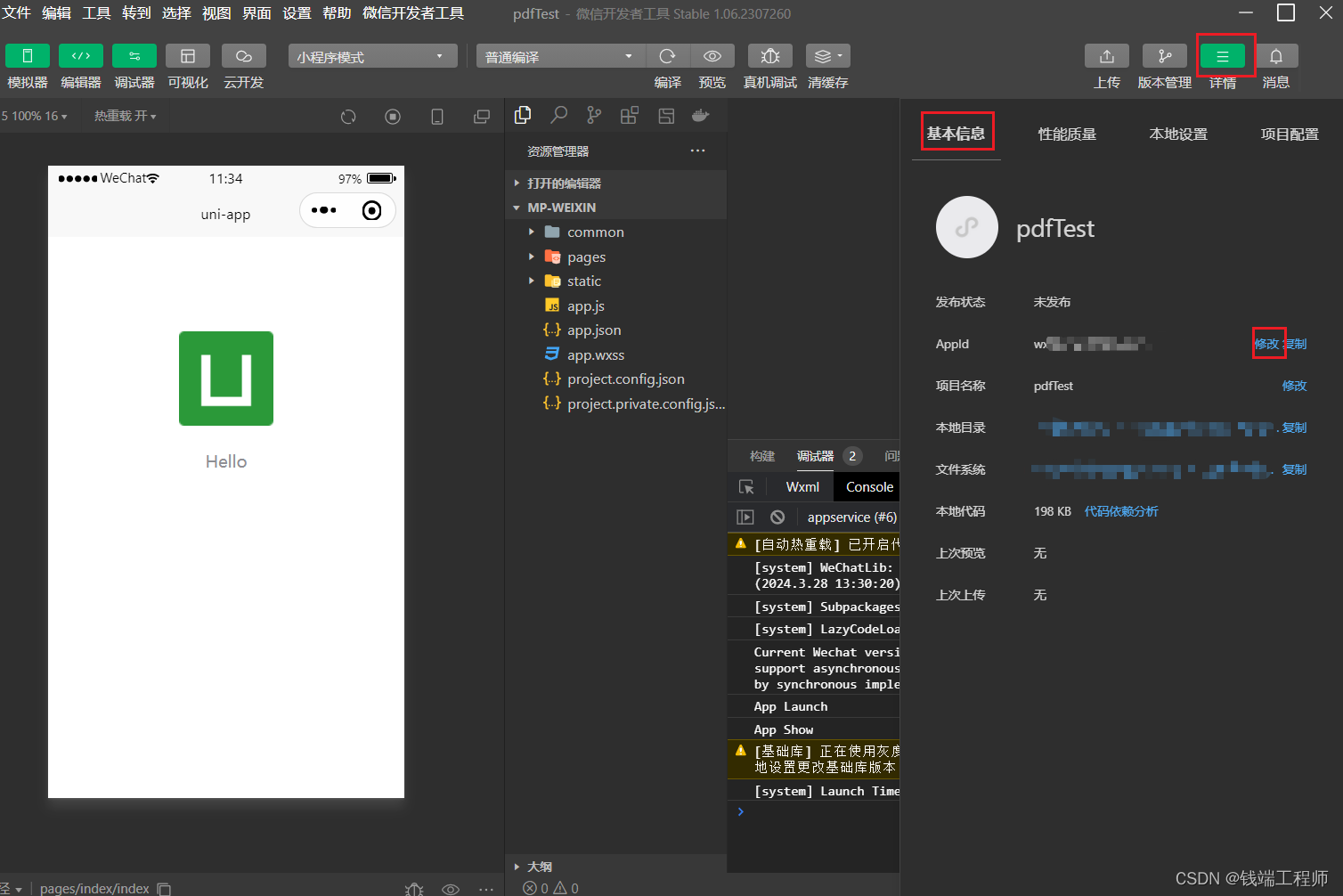Collapse the MP-WEIXIN project root
Image resolution: width=1343 pixels, height=896 pixels.
click(615, 208)
